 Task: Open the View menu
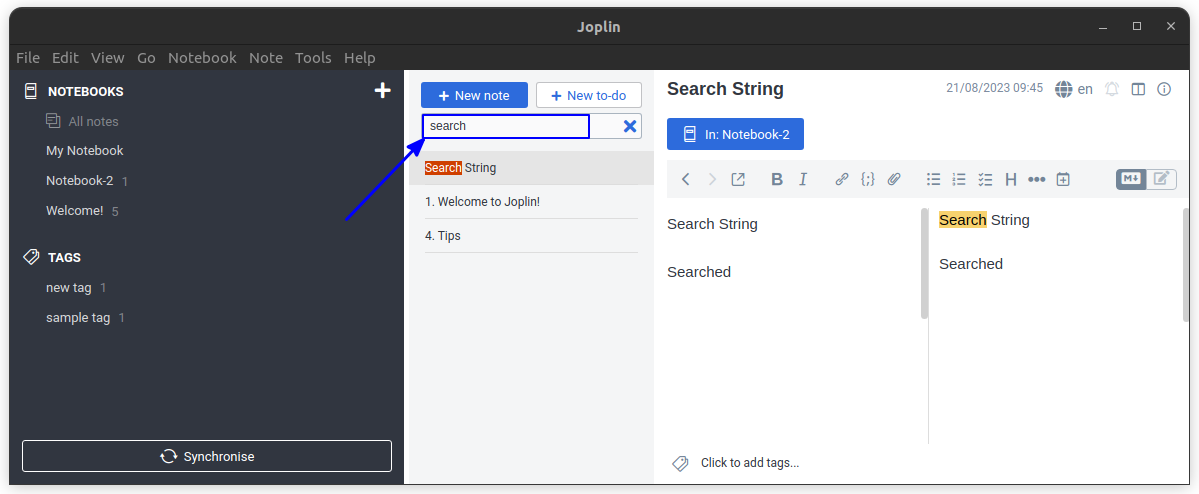pyautogui.click(x=107, y=57)
